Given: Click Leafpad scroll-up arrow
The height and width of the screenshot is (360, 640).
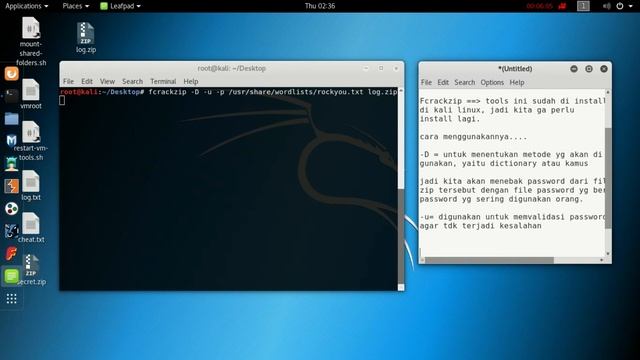Looking at the screenshot, I should pyautogui.click(x=608, y=92).
